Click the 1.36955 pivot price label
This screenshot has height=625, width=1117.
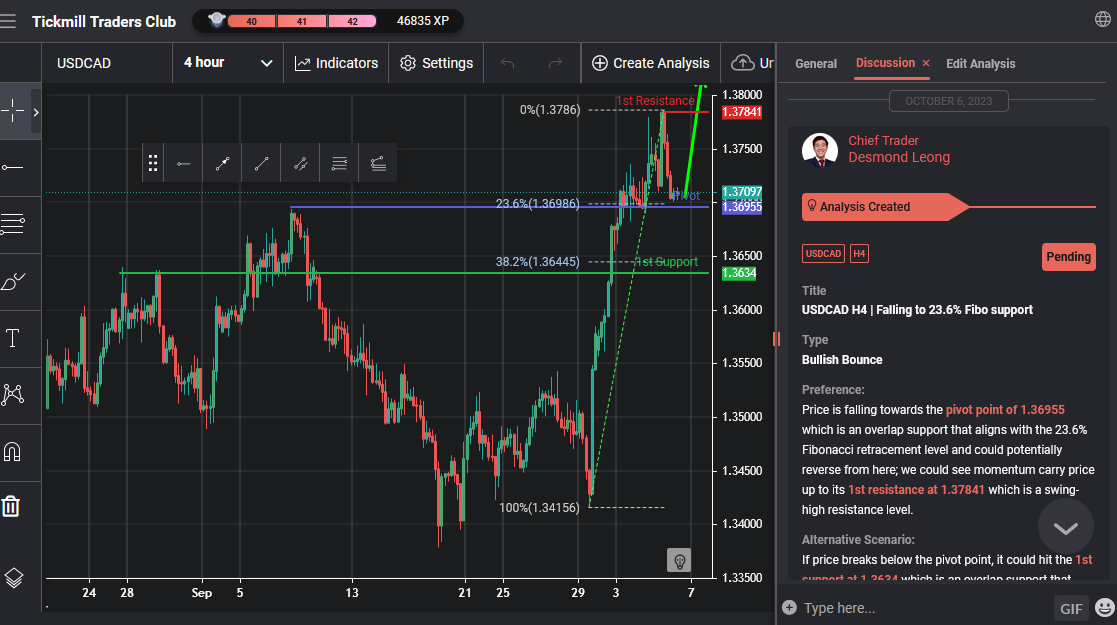(x=742, y=207)
